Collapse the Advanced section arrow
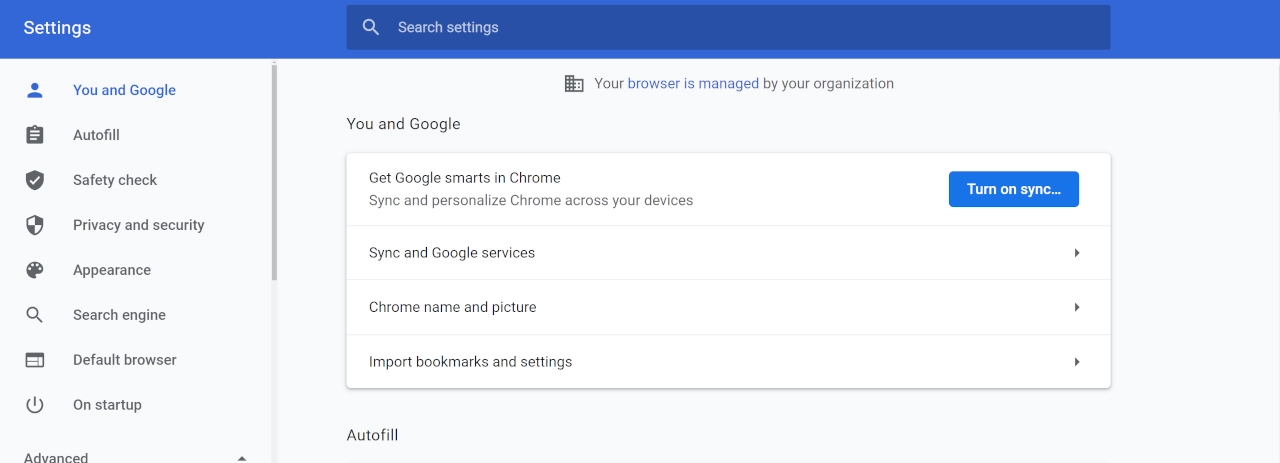 (x=242, y=458)
